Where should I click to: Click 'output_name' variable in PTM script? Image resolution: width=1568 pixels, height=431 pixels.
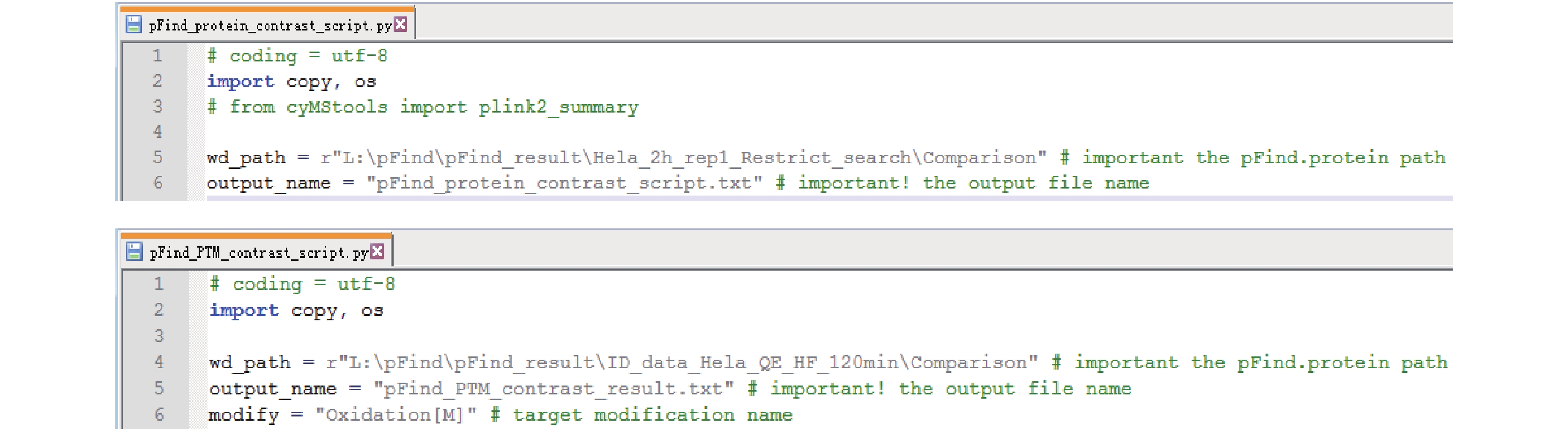273,389
